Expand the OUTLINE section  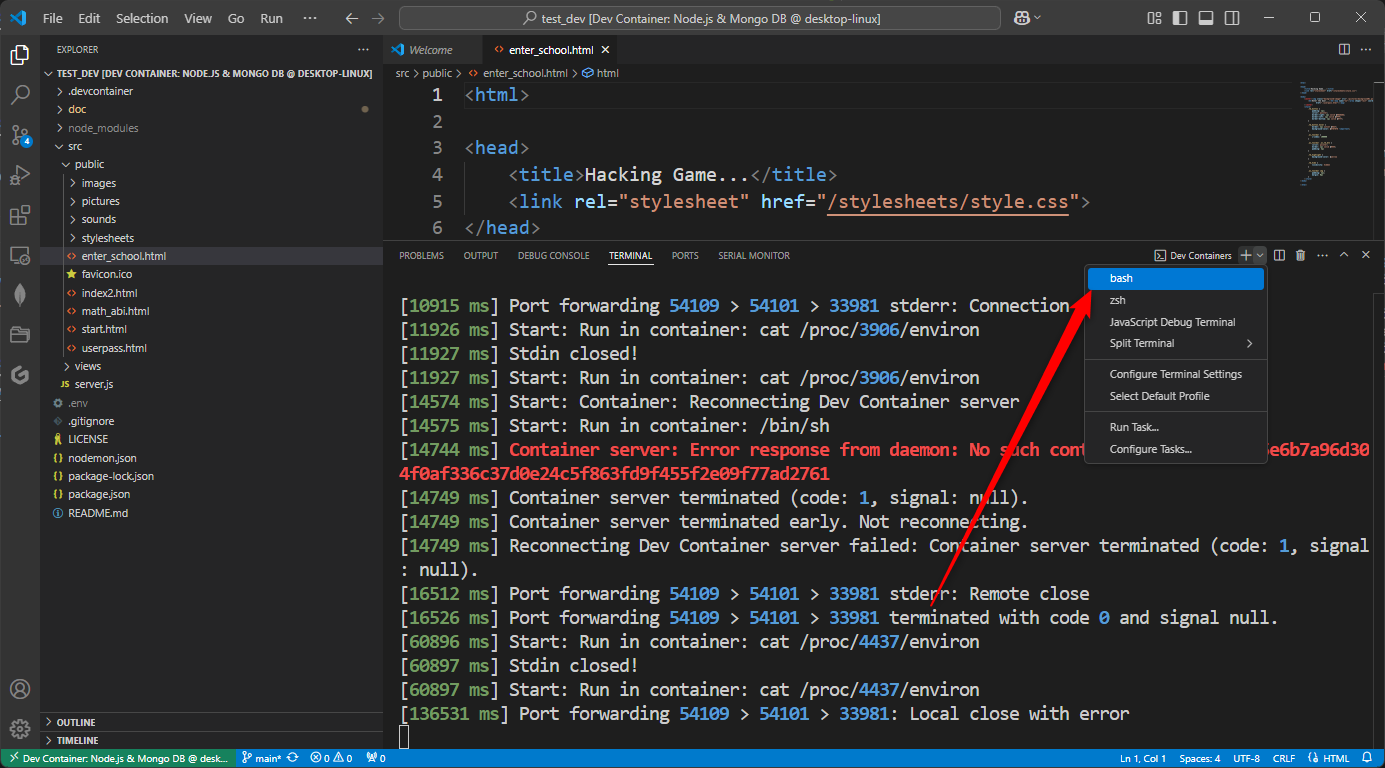[x=76, y=722]
